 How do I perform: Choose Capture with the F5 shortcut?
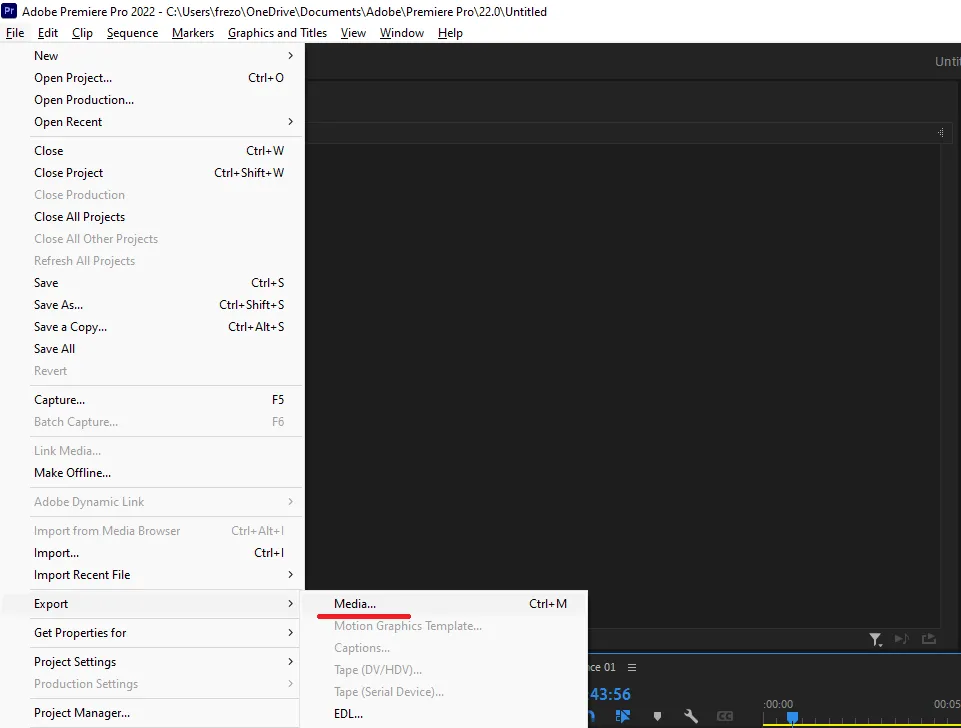point(165,400)
